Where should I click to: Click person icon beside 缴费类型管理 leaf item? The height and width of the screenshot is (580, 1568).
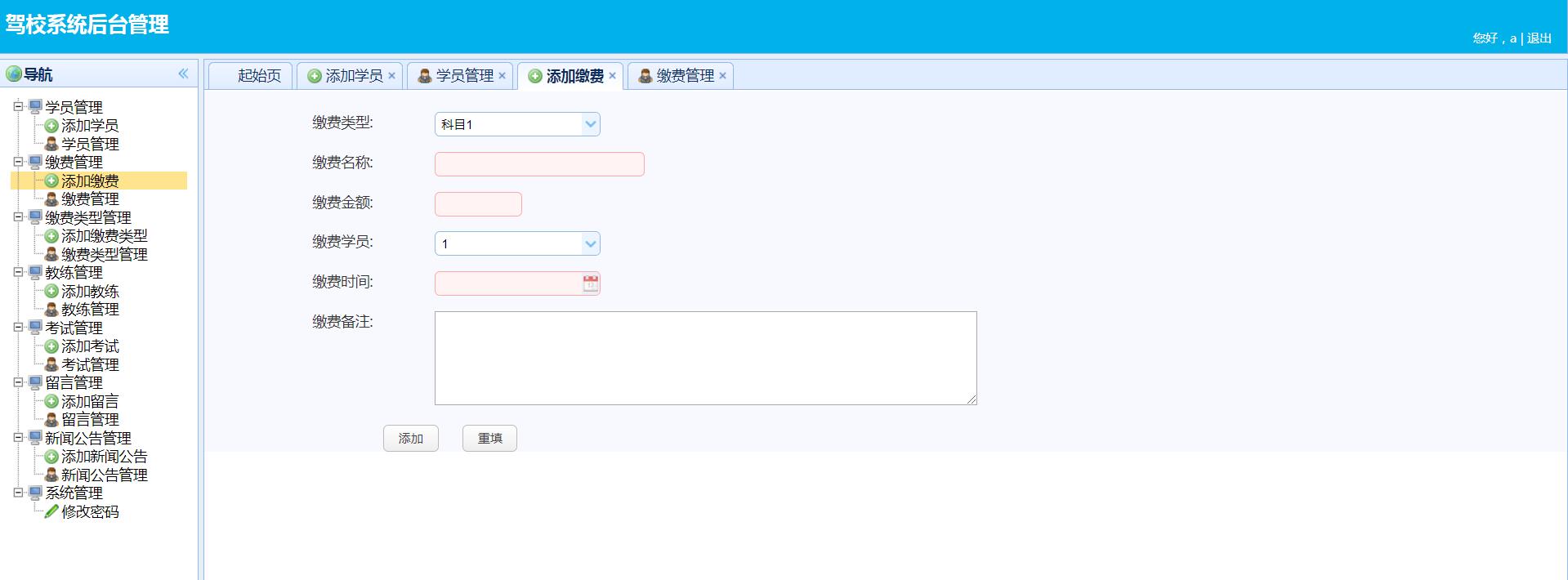(51, 254)
